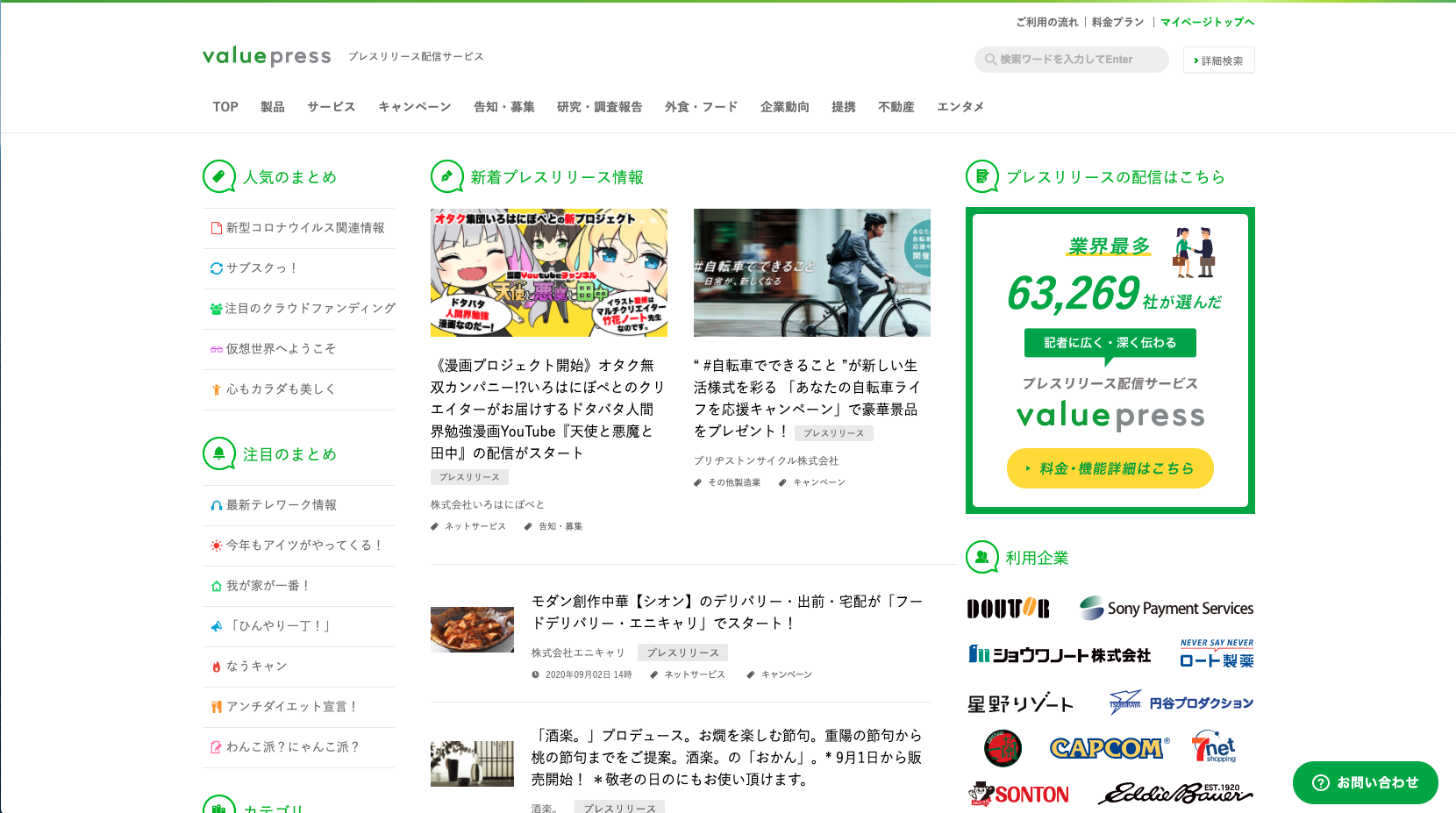This screenshot has height=813, width=1456.
Task: Open the 提携 category
Action: tap(844, 107)
